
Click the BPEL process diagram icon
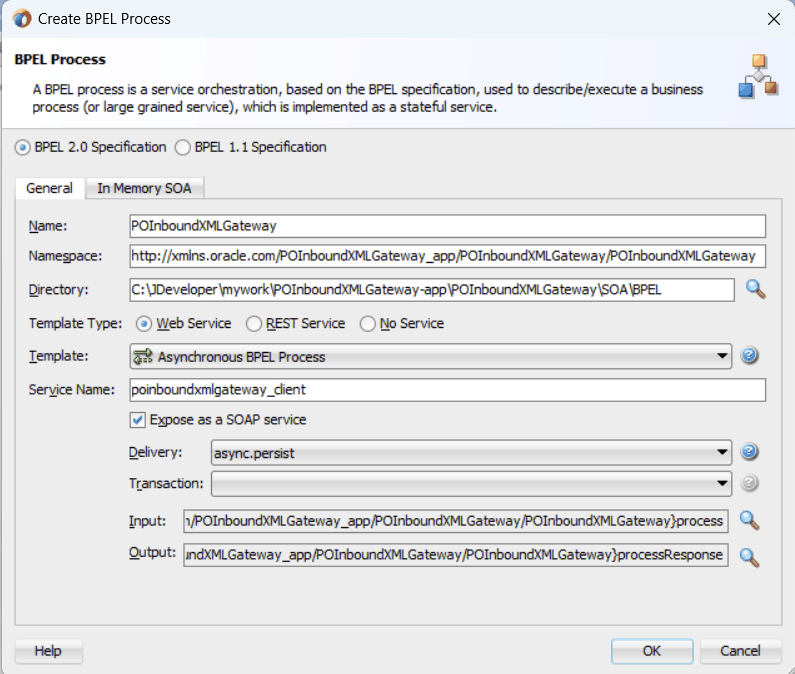(x=758, y=76)
